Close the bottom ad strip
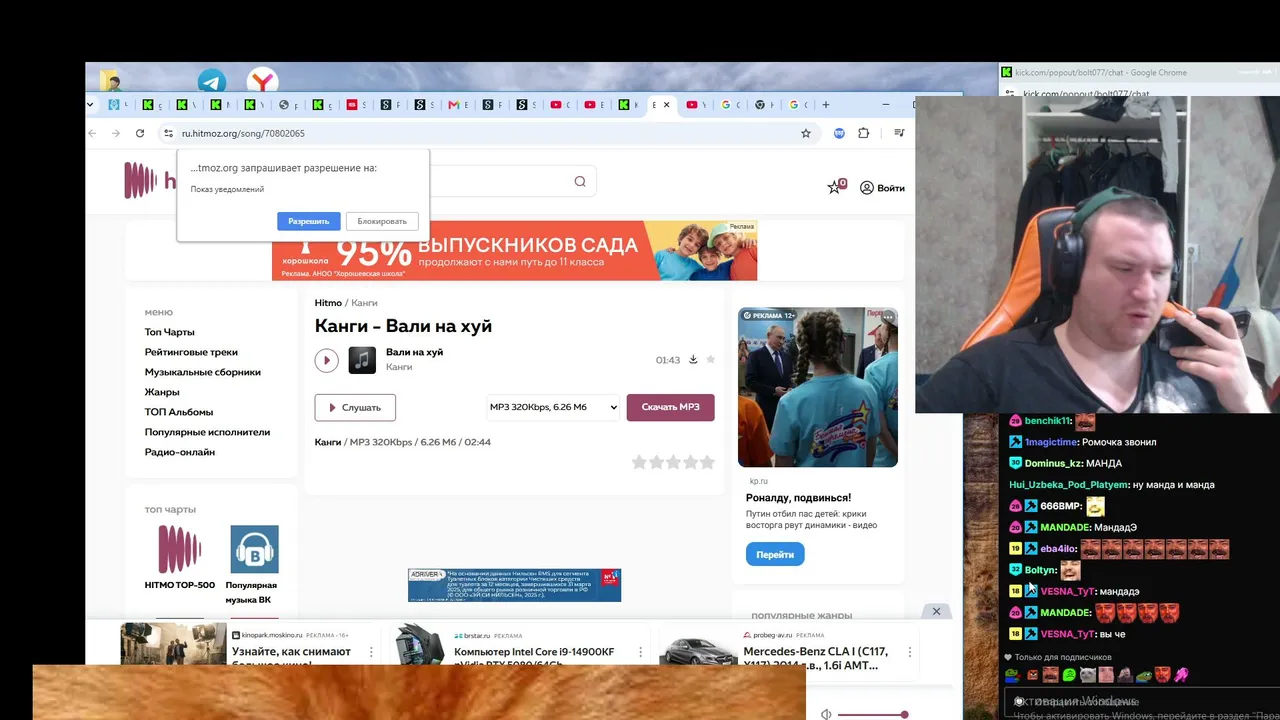The height and width of the screenshot is (720, 1280). coord(936,611)
